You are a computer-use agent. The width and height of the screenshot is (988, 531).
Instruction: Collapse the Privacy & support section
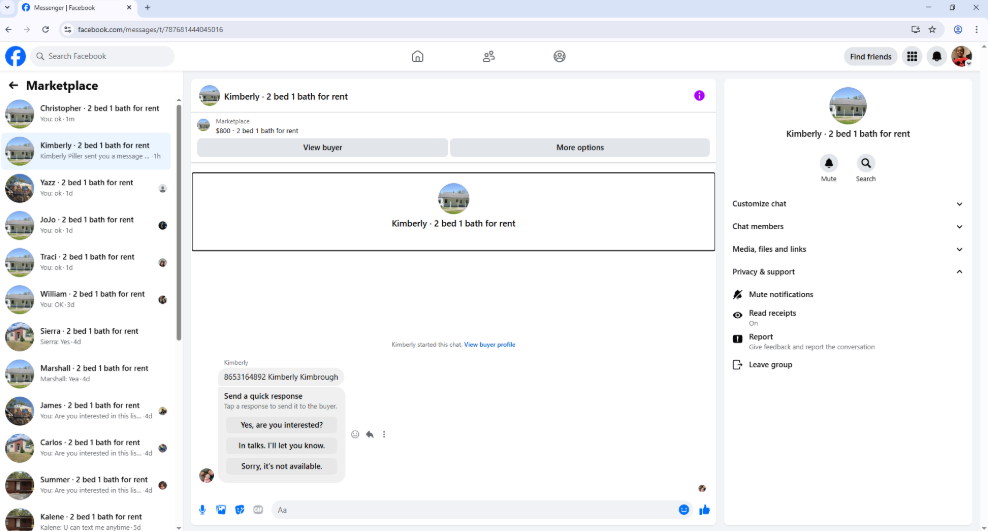click(x=847, y=271)
